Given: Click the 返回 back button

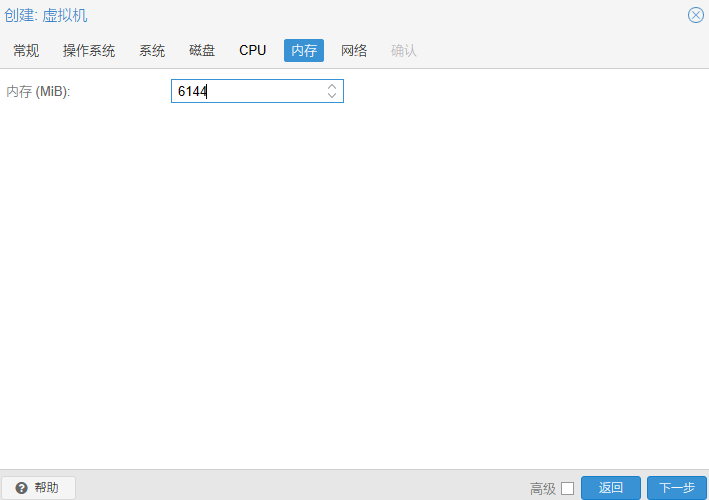Looking at the screenshot, I should (x=611, y=488).
